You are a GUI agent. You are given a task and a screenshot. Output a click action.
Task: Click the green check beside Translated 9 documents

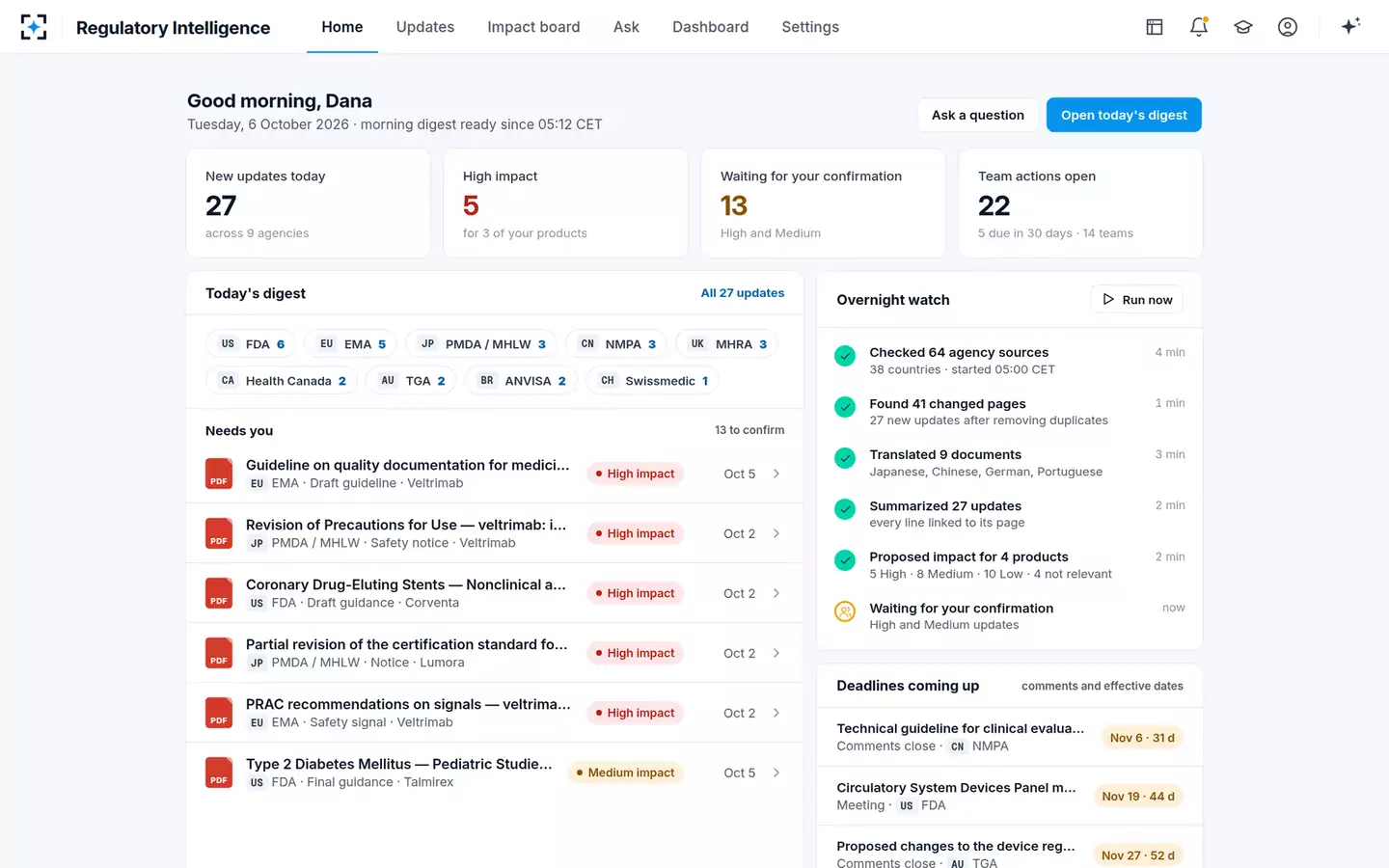pyautogui.click(x=845, y=458)
